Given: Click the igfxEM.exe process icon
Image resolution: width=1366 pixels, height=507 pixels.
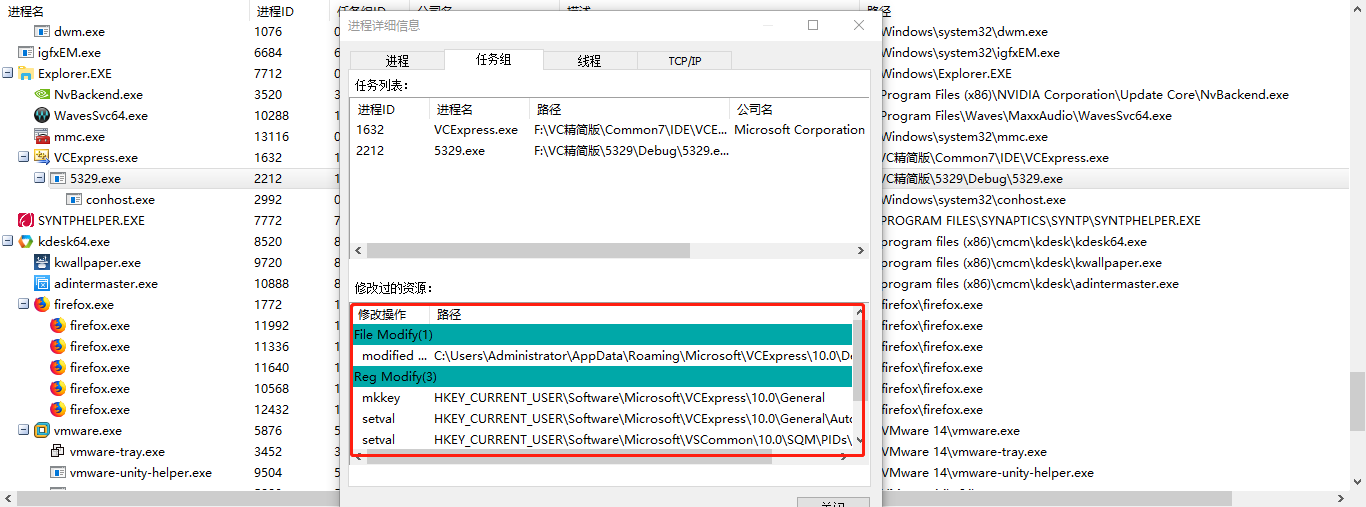Looking at the screenshot, I should [25, 53].
